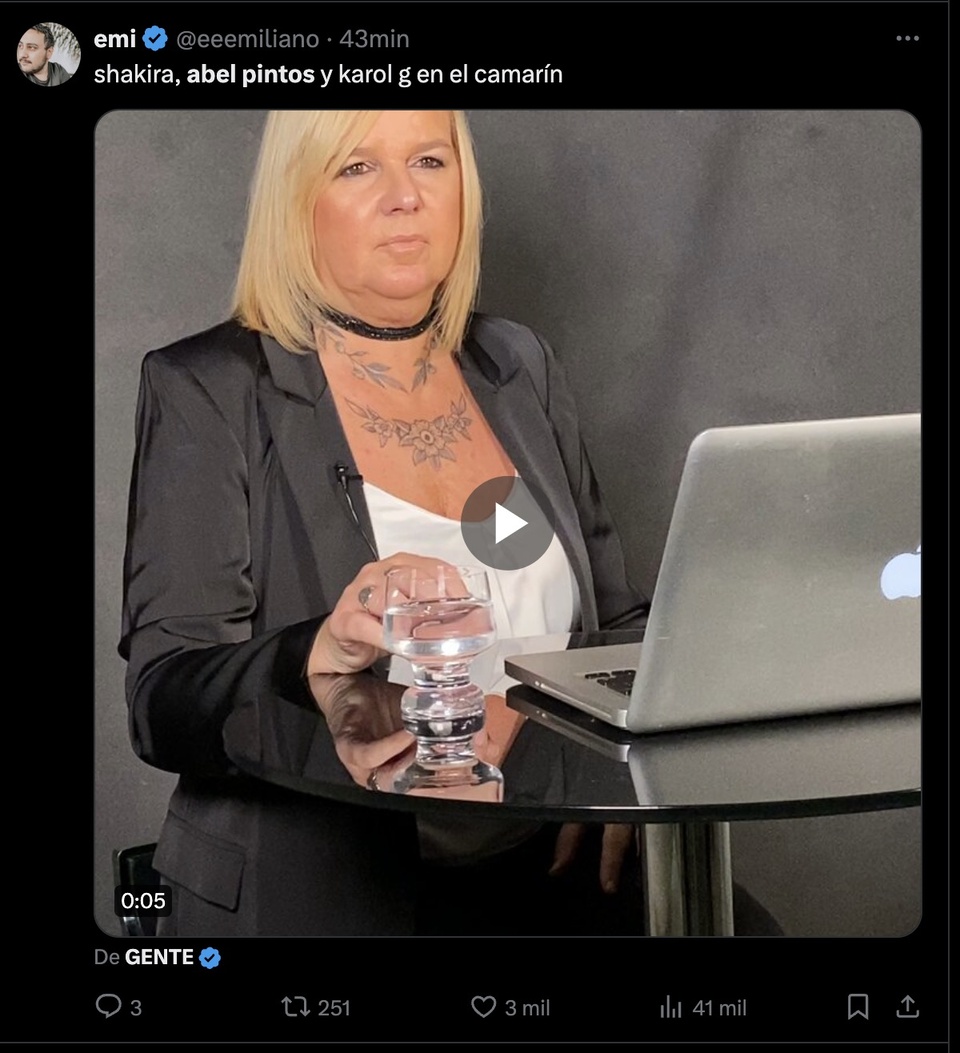Viewport: 960px width, 1053px height.
Task: Open the GENTE source account
Action: 159,957
